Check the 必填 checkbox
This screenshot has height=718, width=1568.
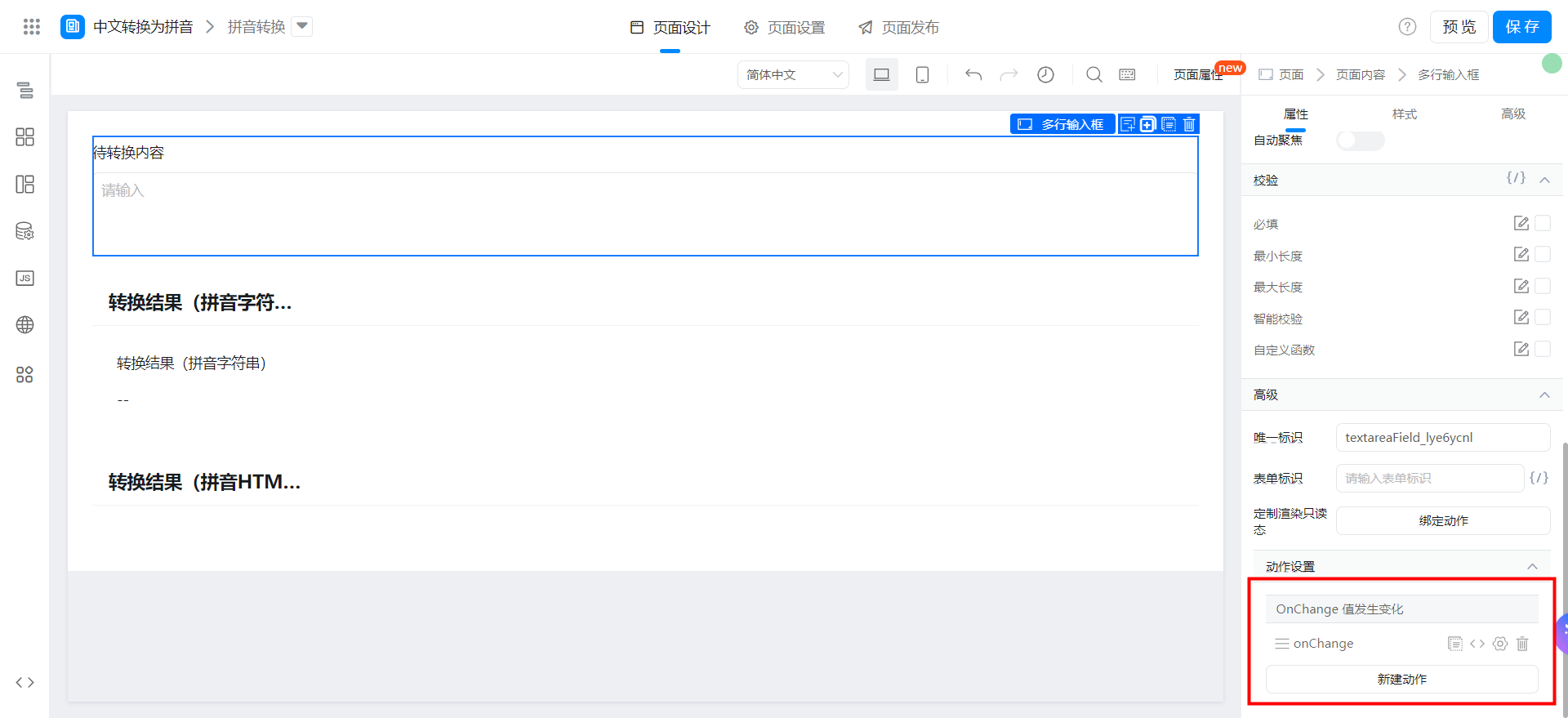pos(1543,223)
